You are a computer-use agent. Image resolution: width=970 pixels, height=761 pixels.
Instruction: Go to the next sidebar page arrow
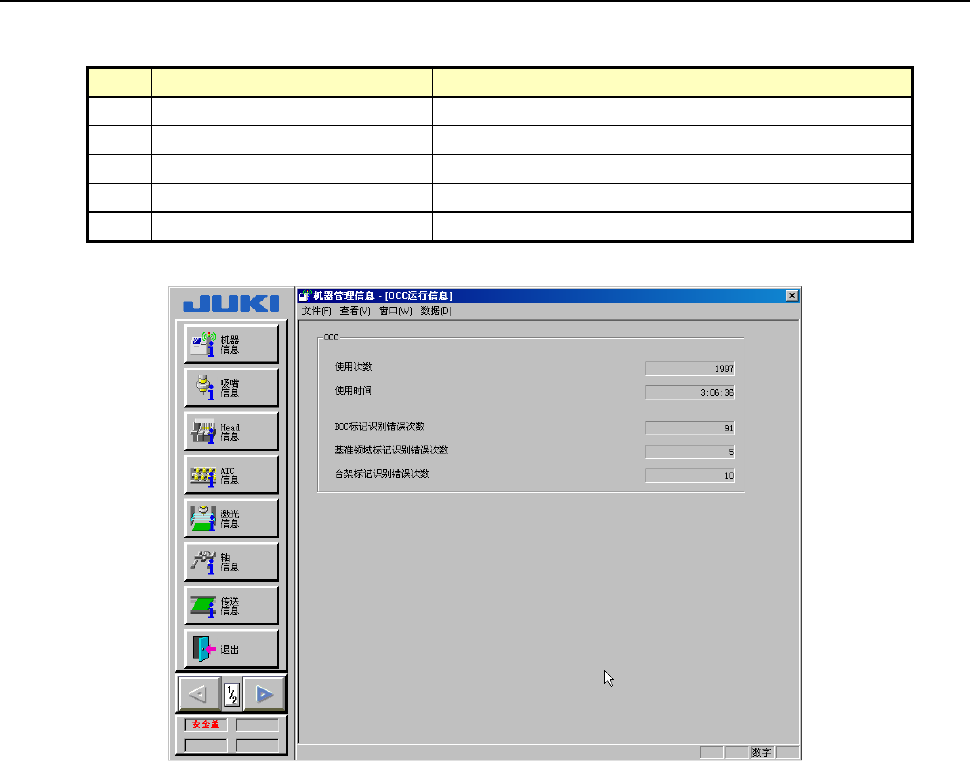tap(264, 694)
